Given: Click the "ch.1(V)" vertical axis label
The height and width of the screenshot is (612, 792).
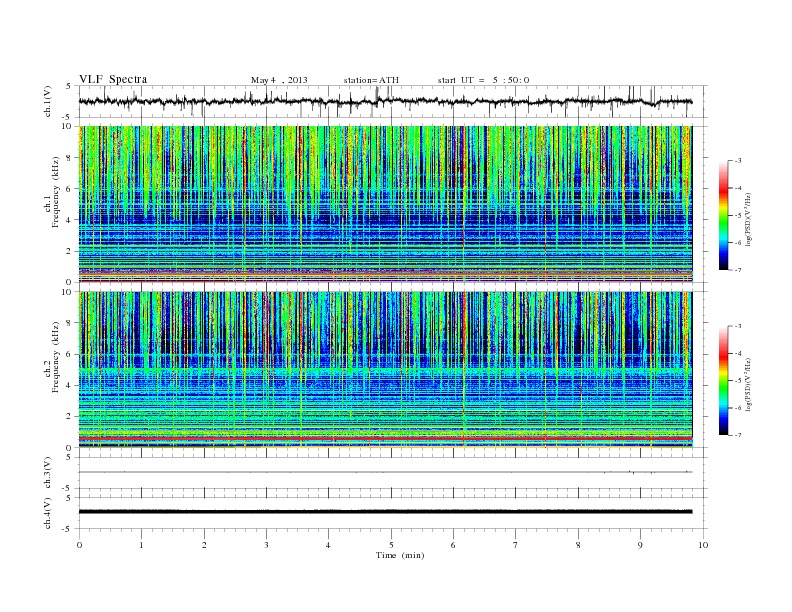Looking at the screenshot, I should (x=47, y=101).
